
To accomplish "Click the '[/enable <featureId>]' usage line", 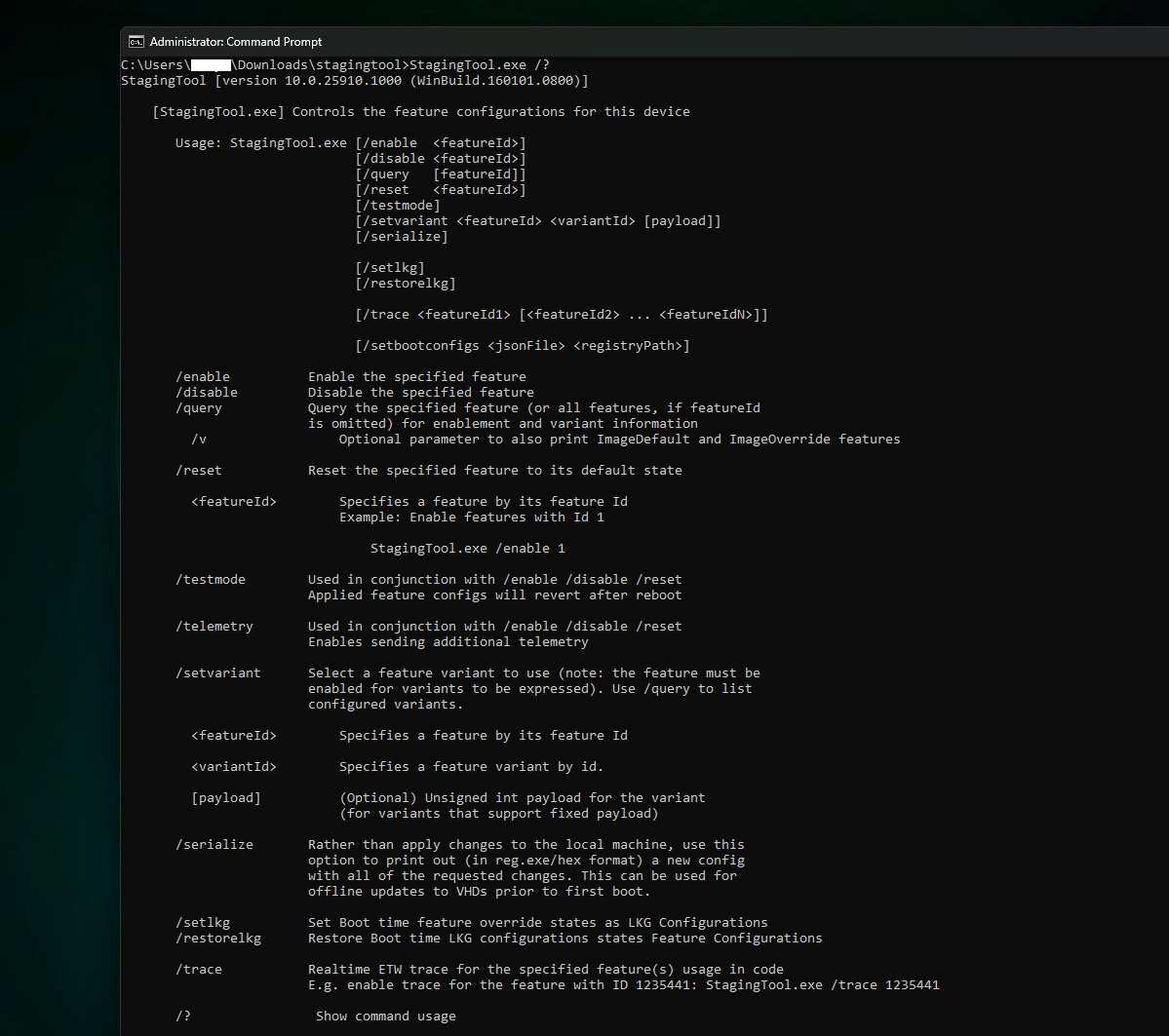I will 441,143.
